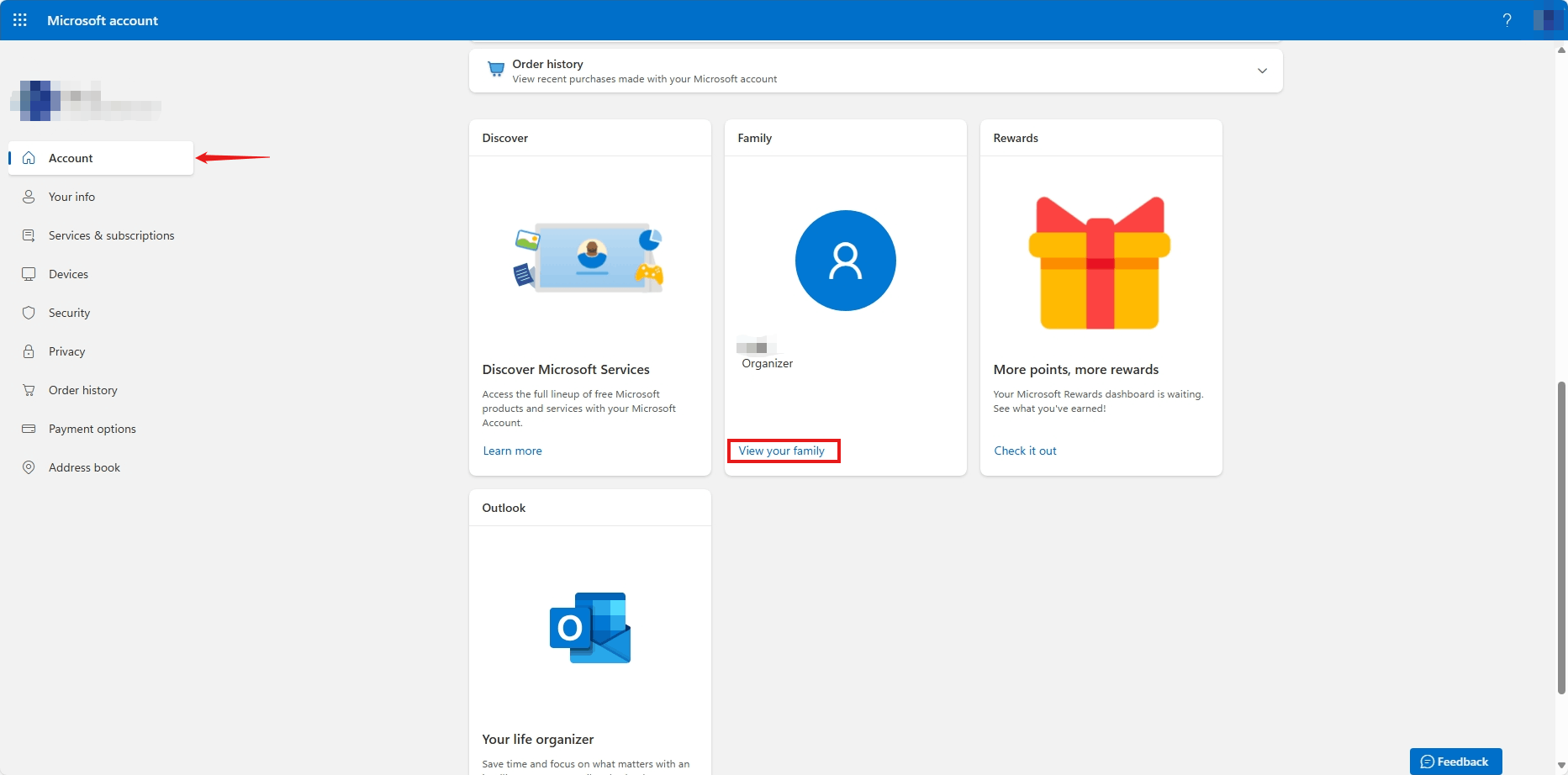Click the Services & subscriptions list icon
The width and height of the screenshot is (1568, 775).
(29, 235)
